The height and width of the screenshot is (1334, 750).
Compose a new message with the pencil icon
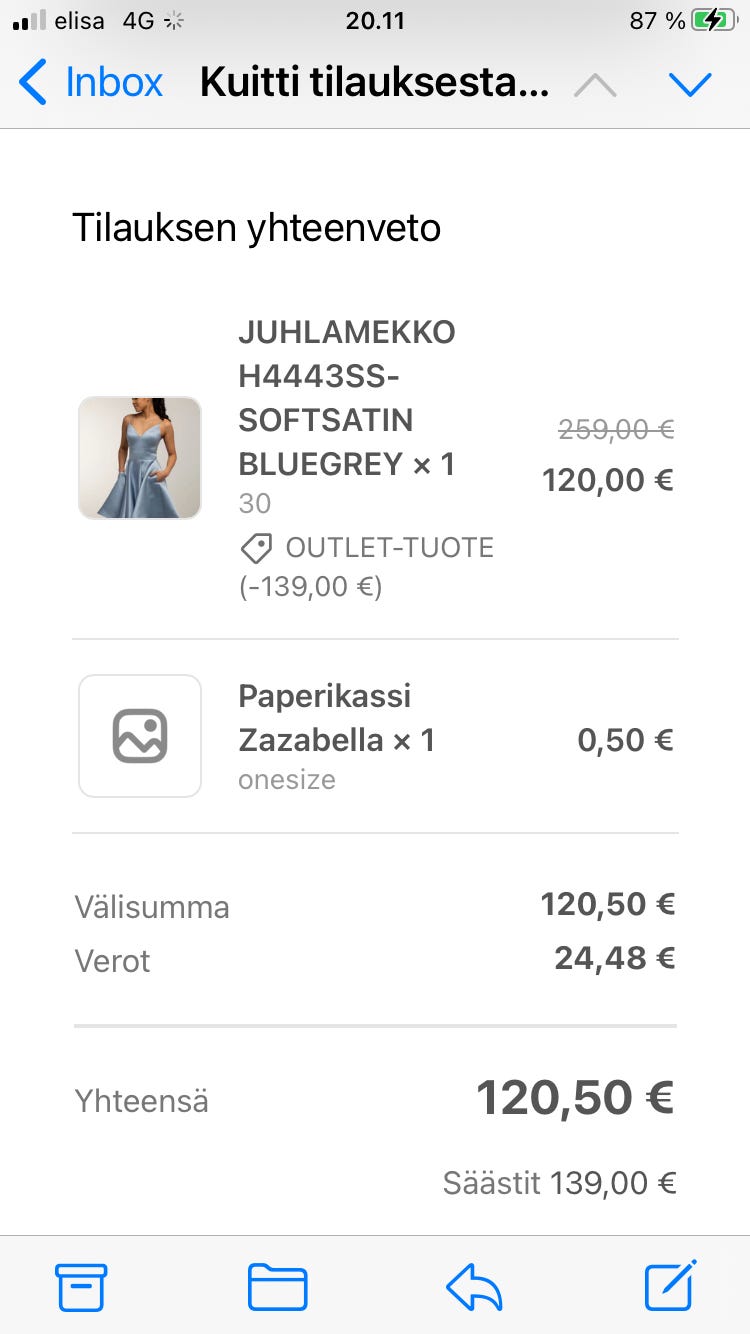coord(670,1286)
